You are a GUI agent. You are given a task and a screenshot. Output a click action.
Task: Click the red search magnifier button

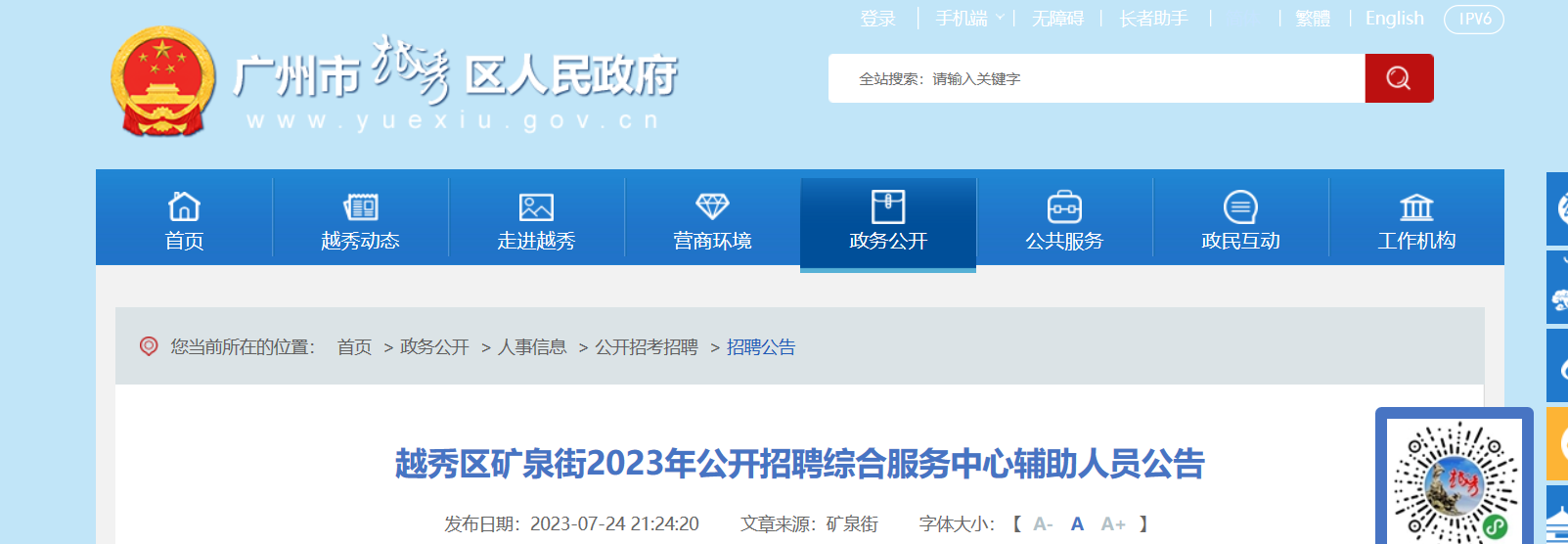pyautogui.click(x=1399, y=78)
